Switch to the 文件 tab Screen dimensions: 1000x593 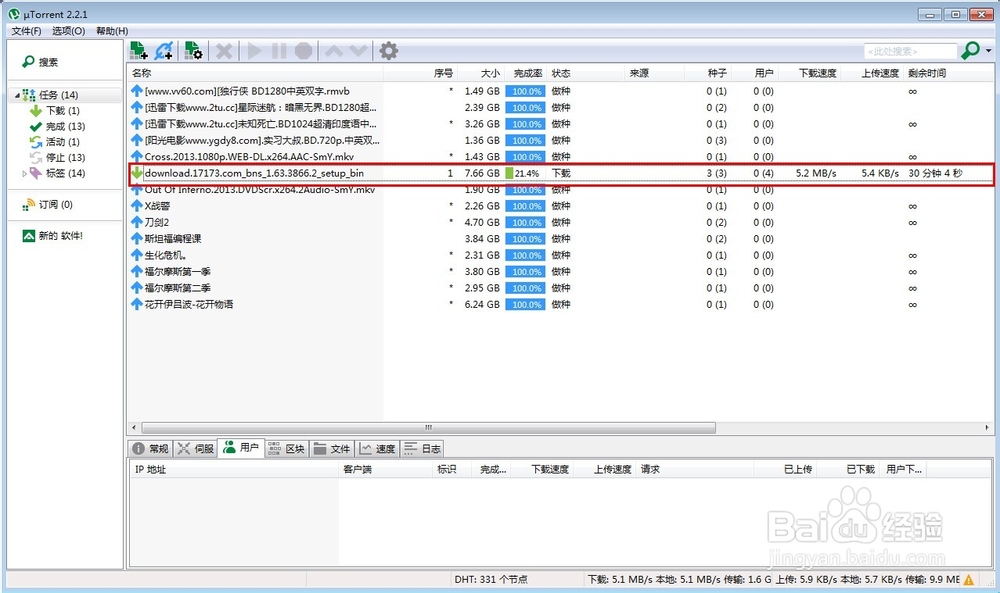click(332, 448)
